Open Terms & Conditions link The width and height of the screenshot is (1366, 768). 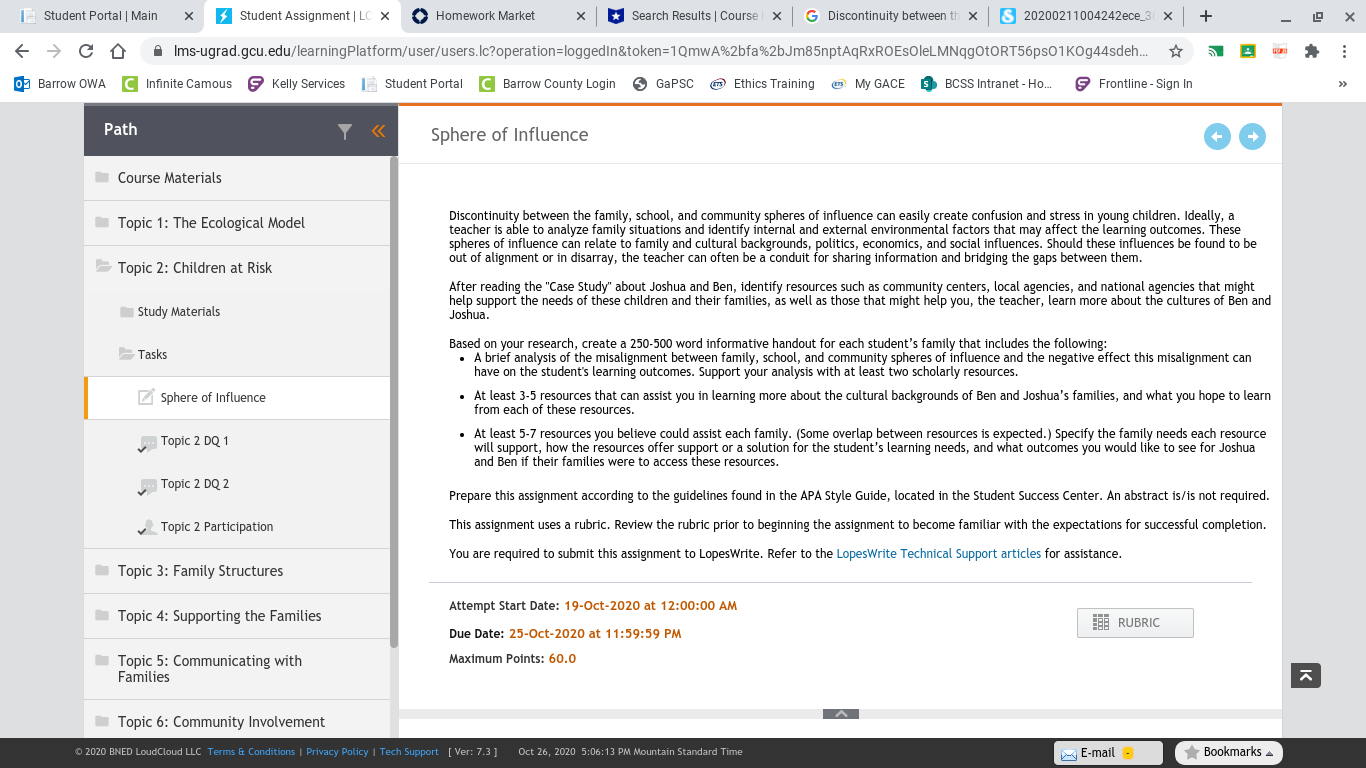point(251,752)
